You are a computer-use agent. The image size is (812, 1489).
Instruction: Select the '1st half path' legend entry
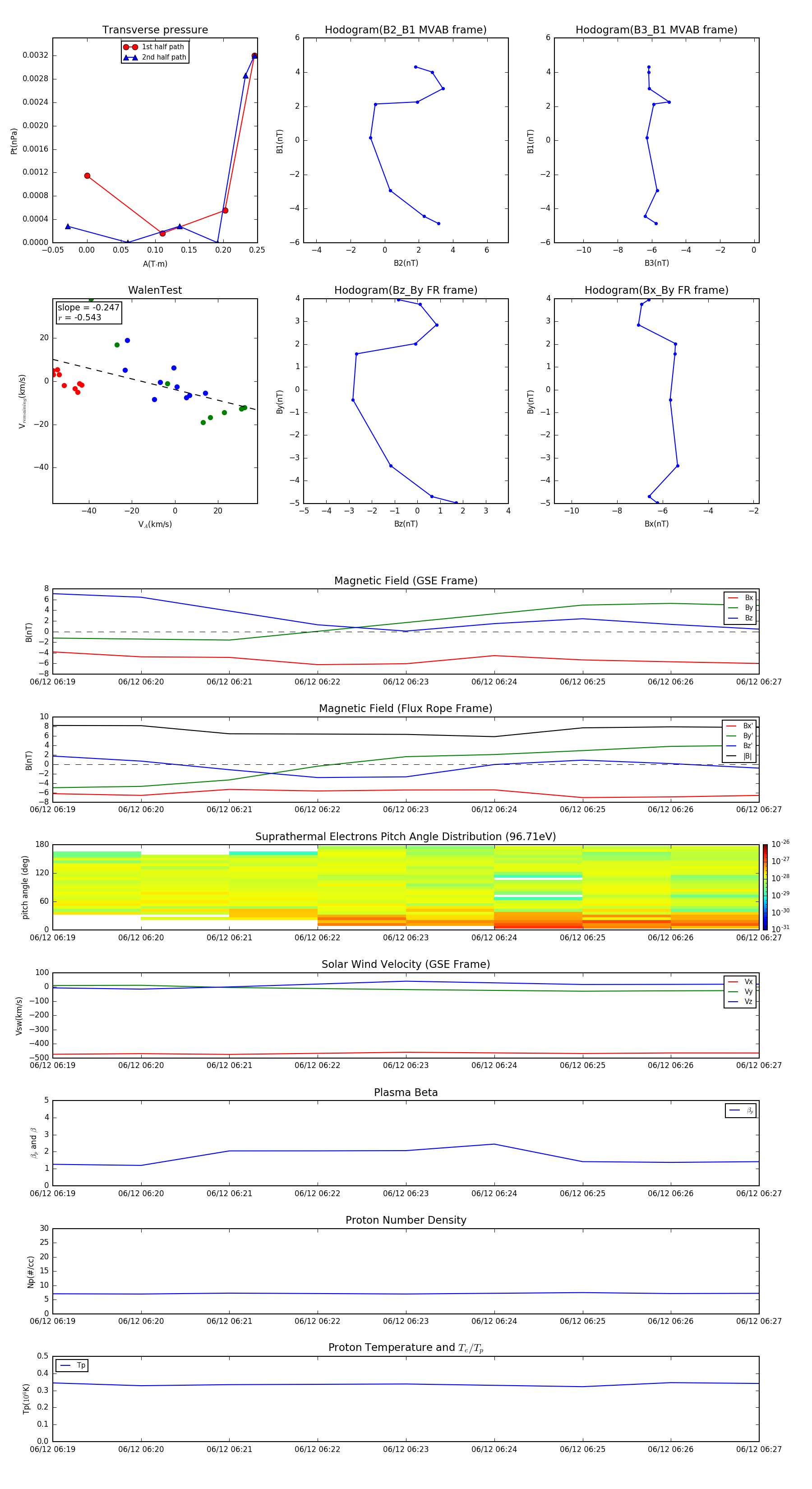(155, 47)
